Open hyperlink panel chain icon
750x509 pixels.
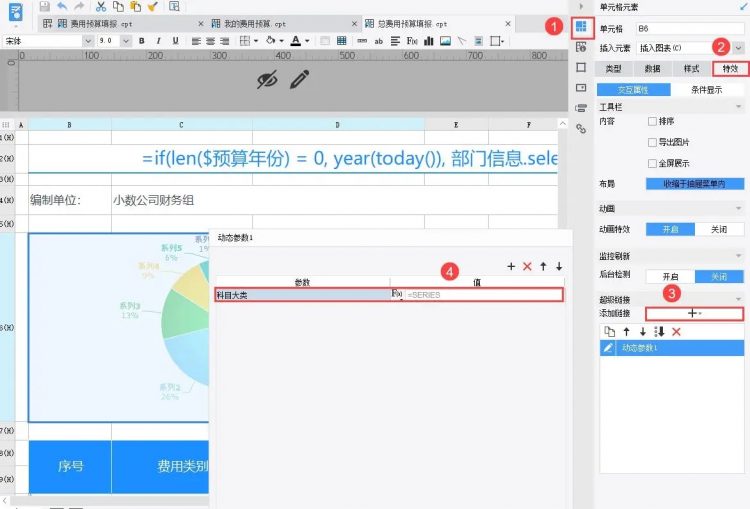(581, 129)
